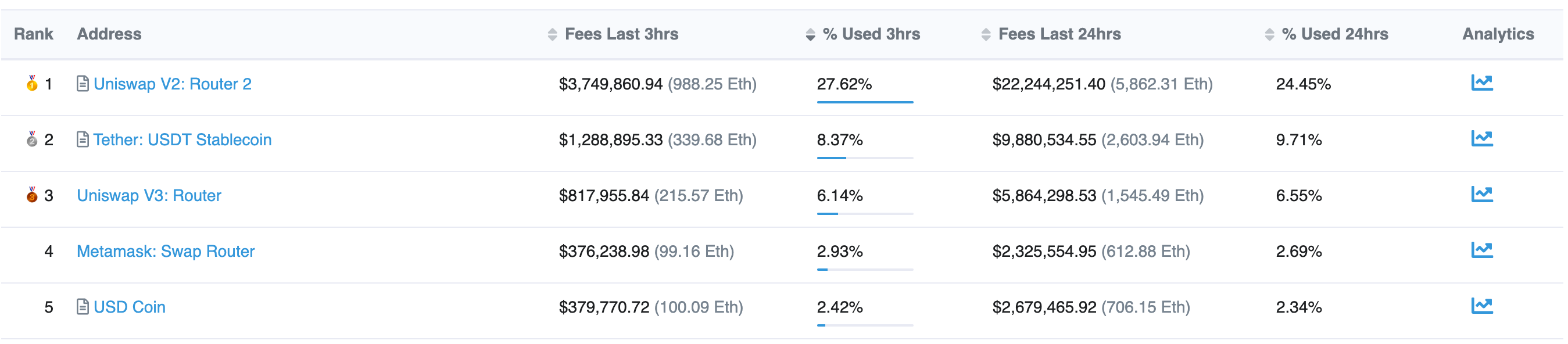The image size is (1568, 344).
Task: Open the Metamask: Swap Router address
Action: pyautogui.click(x=166, y=252)
